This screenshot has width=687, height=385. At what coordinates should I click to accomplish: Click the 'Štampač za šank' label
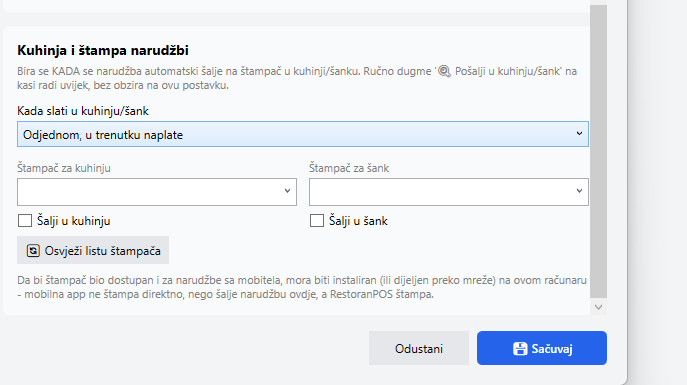click(349, 168)
